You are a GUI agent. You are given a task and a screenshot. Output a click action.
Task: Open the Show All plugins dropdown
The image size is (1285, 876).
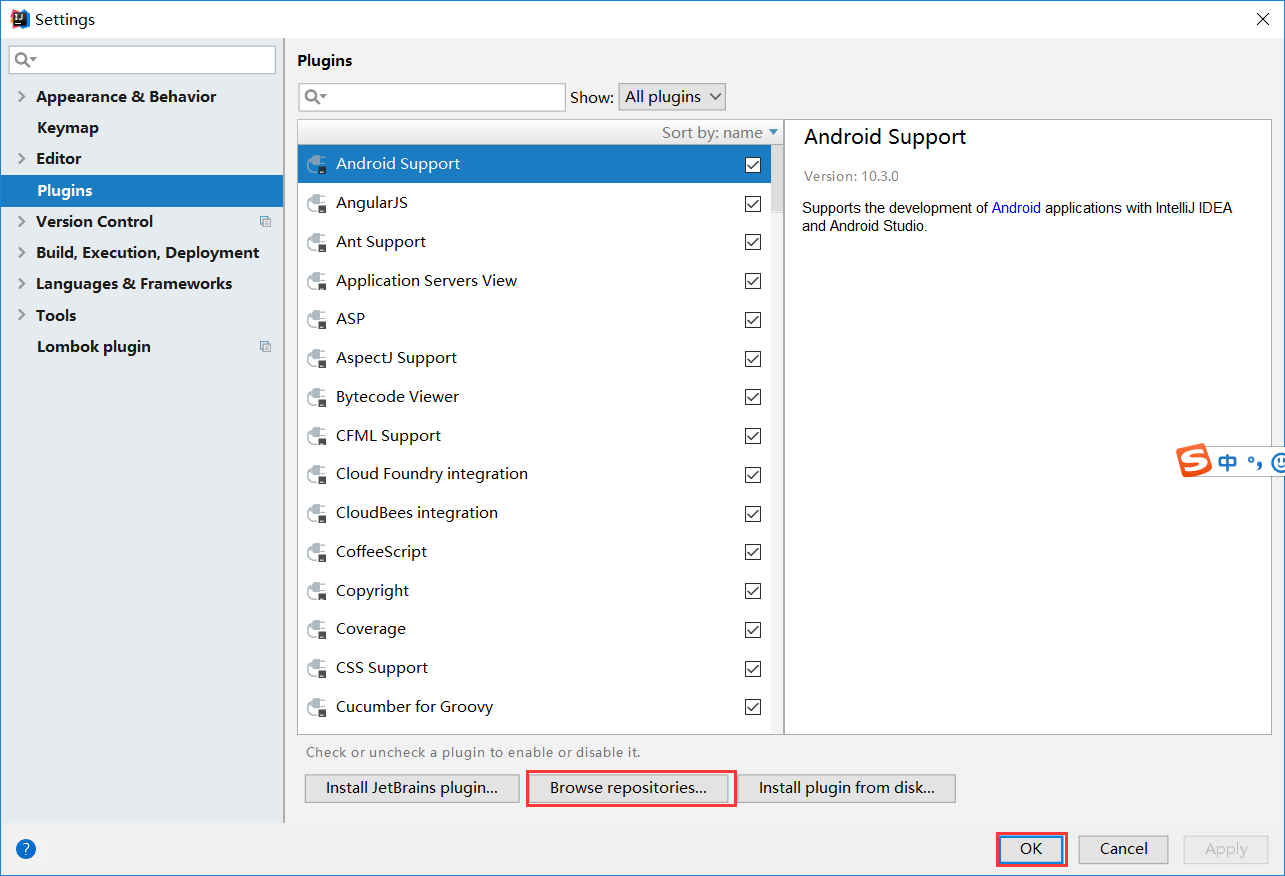672,97
